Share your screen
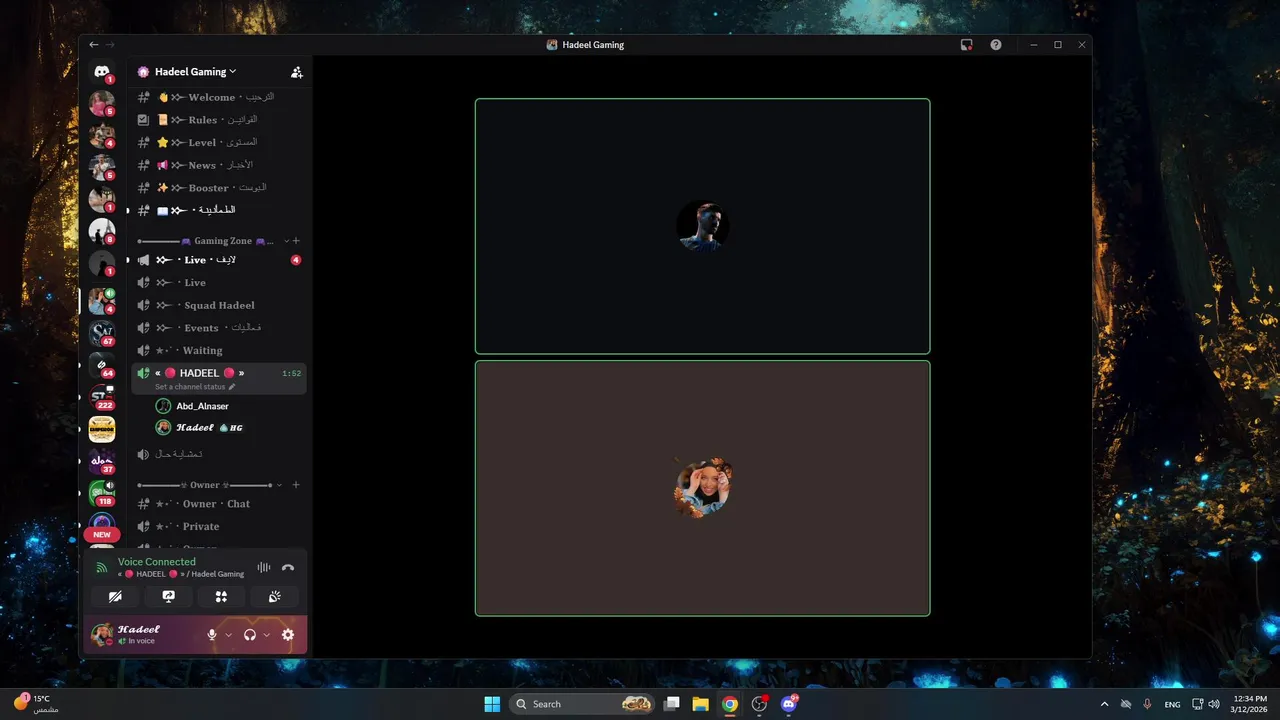 point(169,597)
